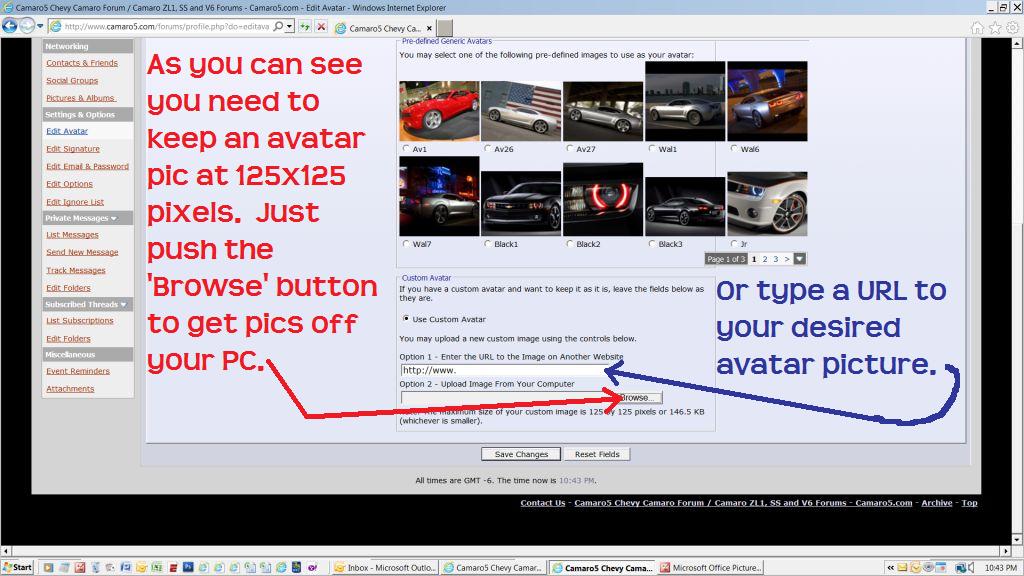
Task: Collapse the Subscribed Threads sidebar section
Action: (x=122, y=304)
